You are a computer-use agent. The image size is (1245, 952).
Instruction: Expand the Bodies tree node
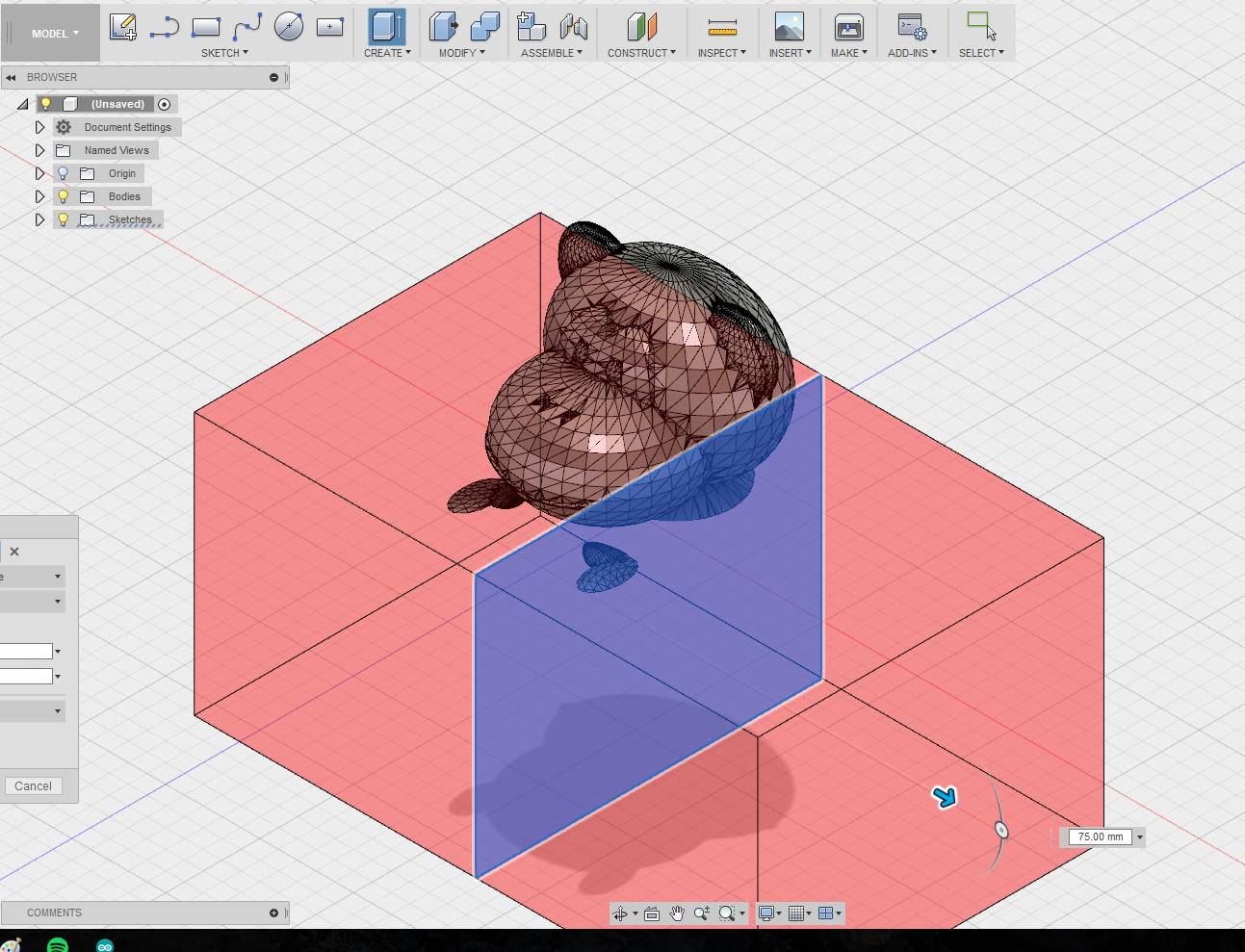(39, 196)
